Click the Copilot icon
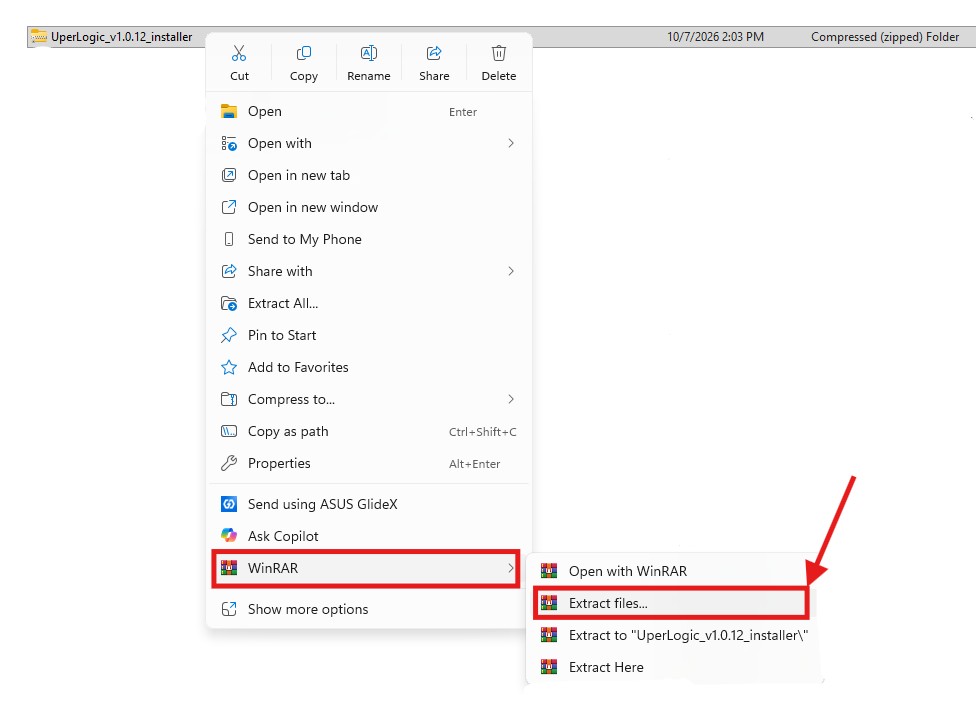Screen dimensions: 979x710 point(229,536)
